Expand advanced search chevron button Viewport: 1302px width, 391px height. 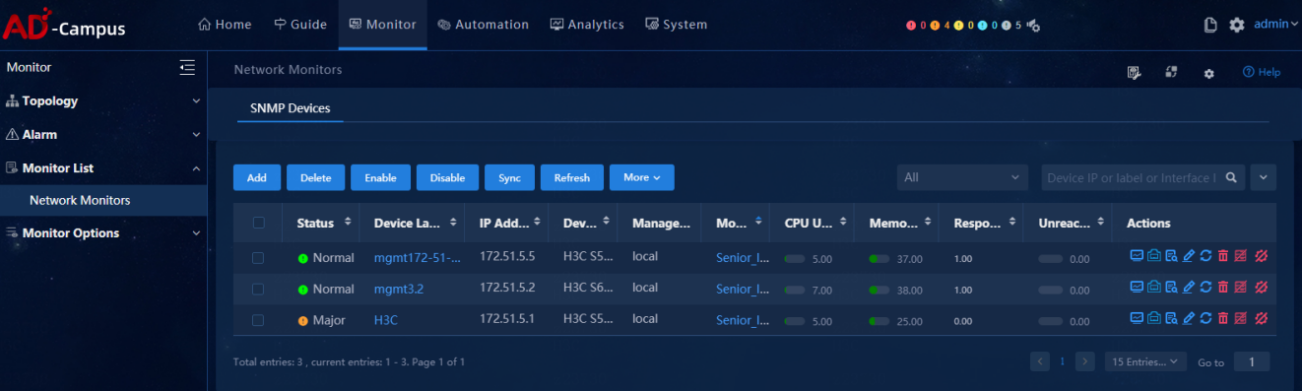(1264, 177)
